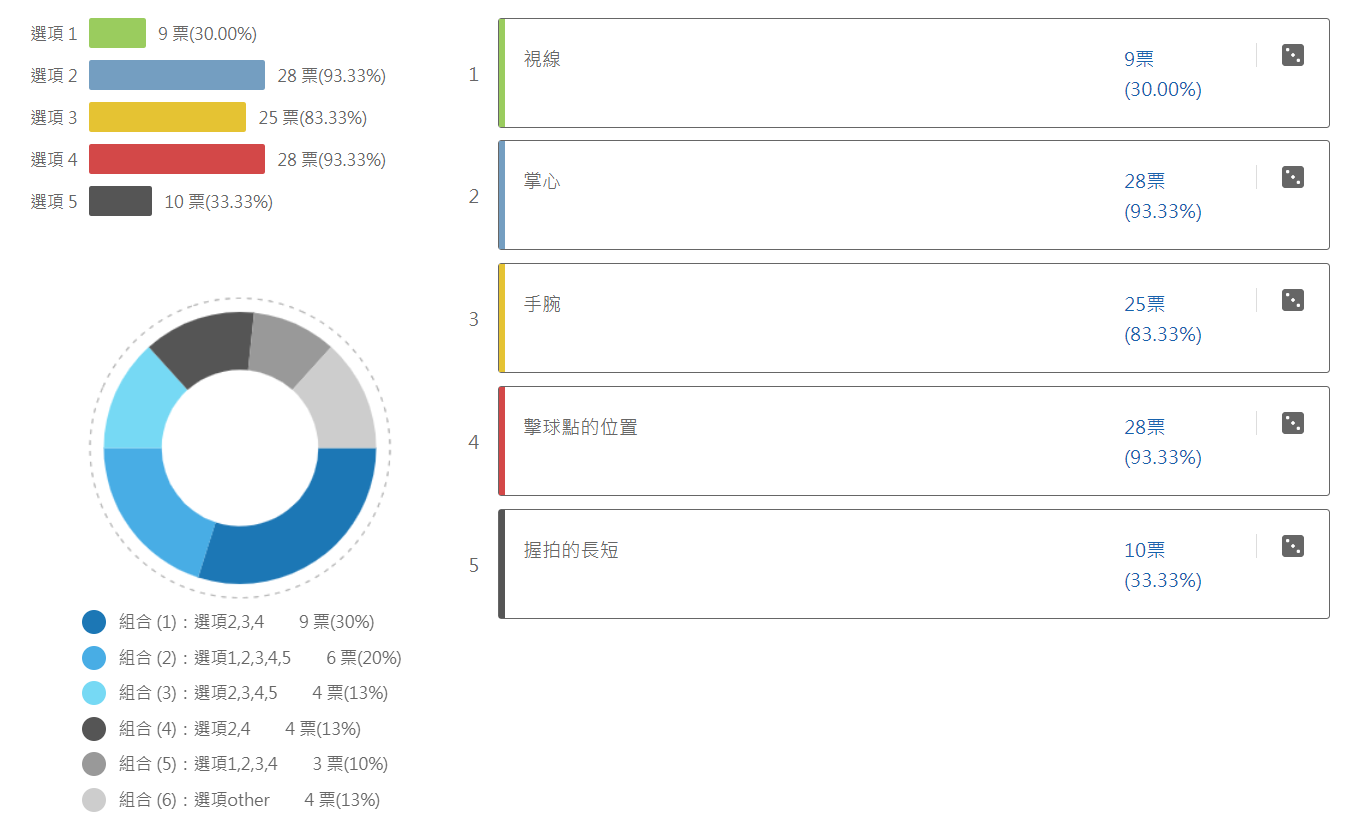Click the dice icon in the 握拍的長短 row
The width and height of the screenshot is (1349, 824).
[x=1292, y=547]
